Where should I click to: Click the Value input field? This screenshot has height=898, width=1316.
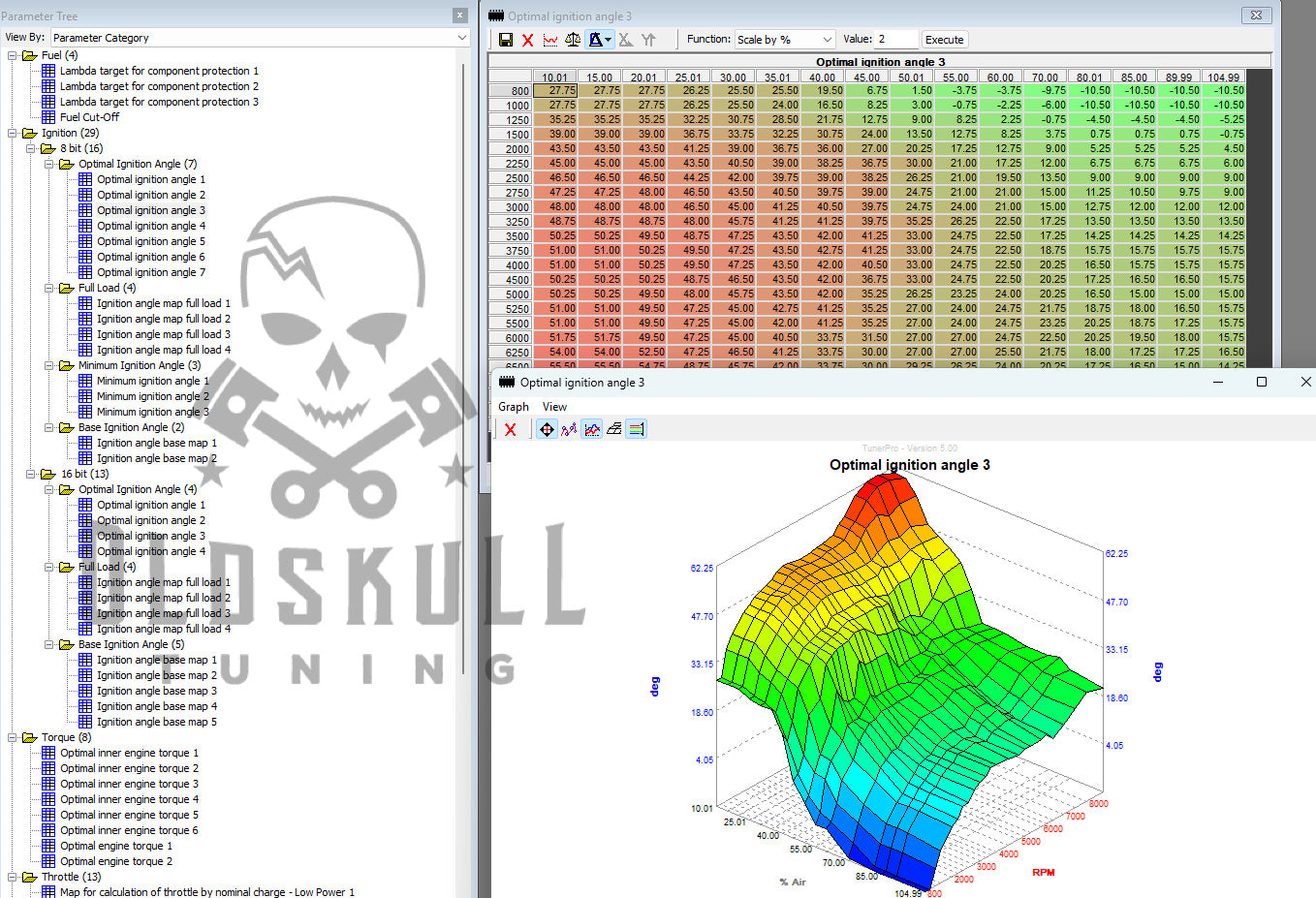tap(895, 40)
